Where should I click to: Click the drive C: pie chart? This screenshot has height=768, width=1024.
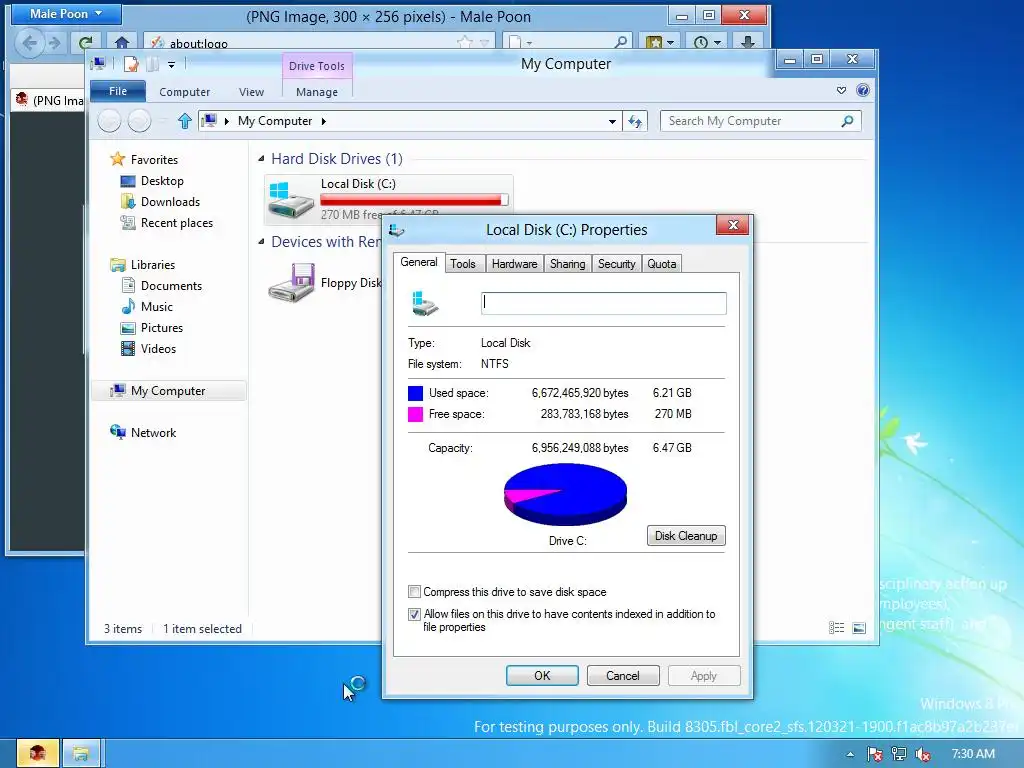[x=566, y=494]
